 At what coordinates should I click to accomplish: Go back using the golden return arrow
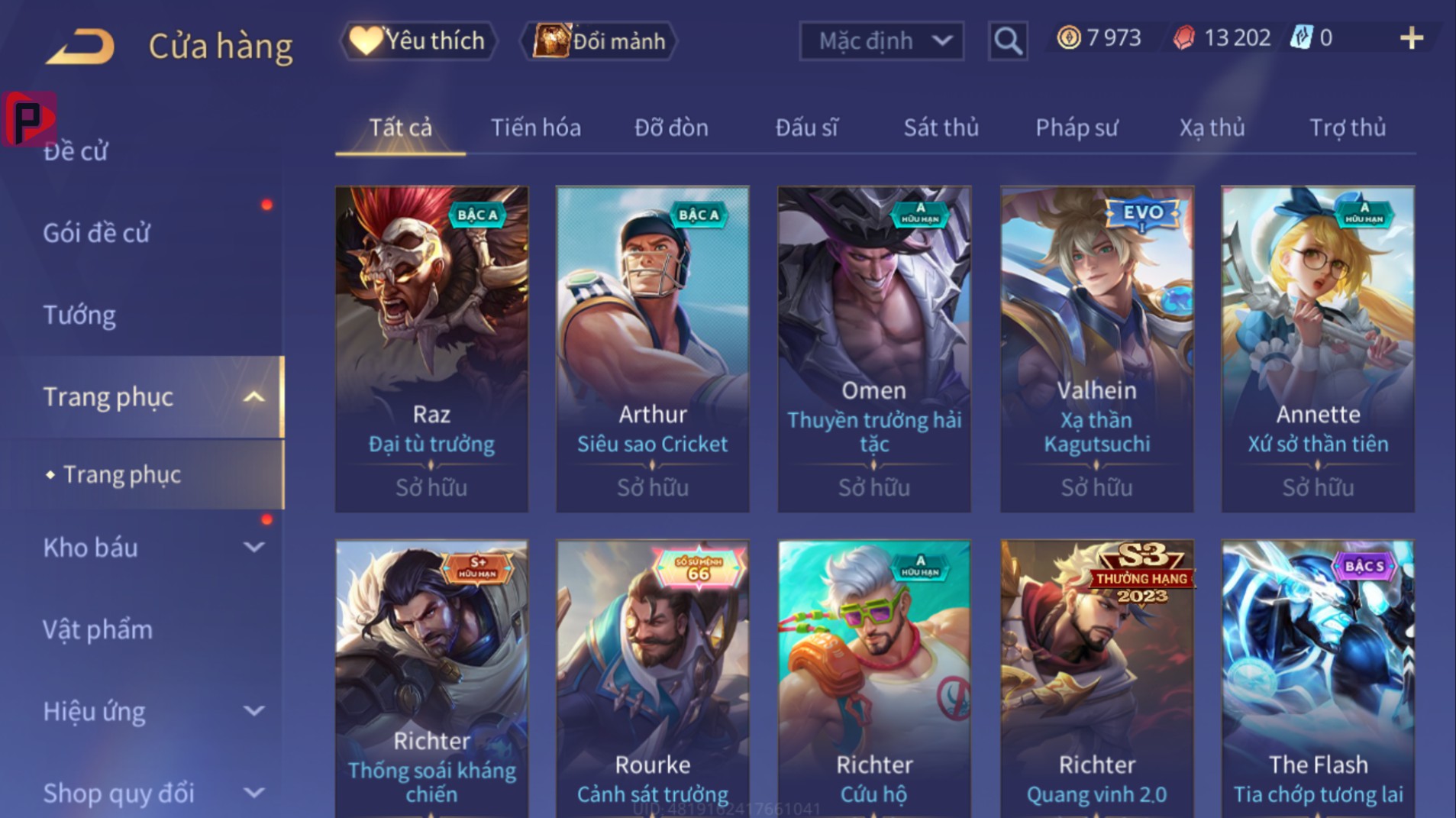81,46
